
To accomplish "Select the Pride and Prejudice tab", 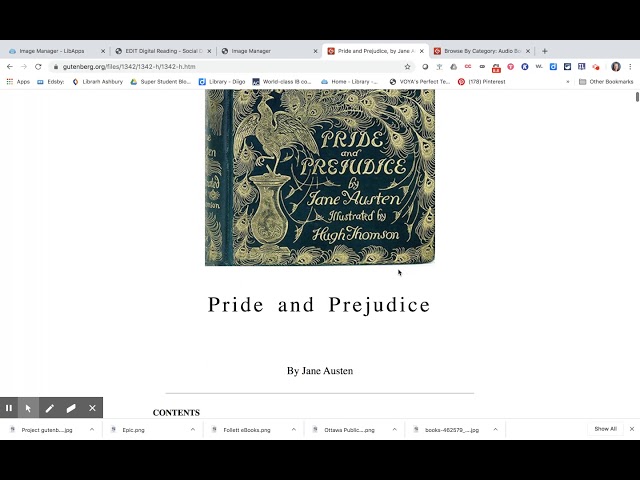I will coord(376,51).
